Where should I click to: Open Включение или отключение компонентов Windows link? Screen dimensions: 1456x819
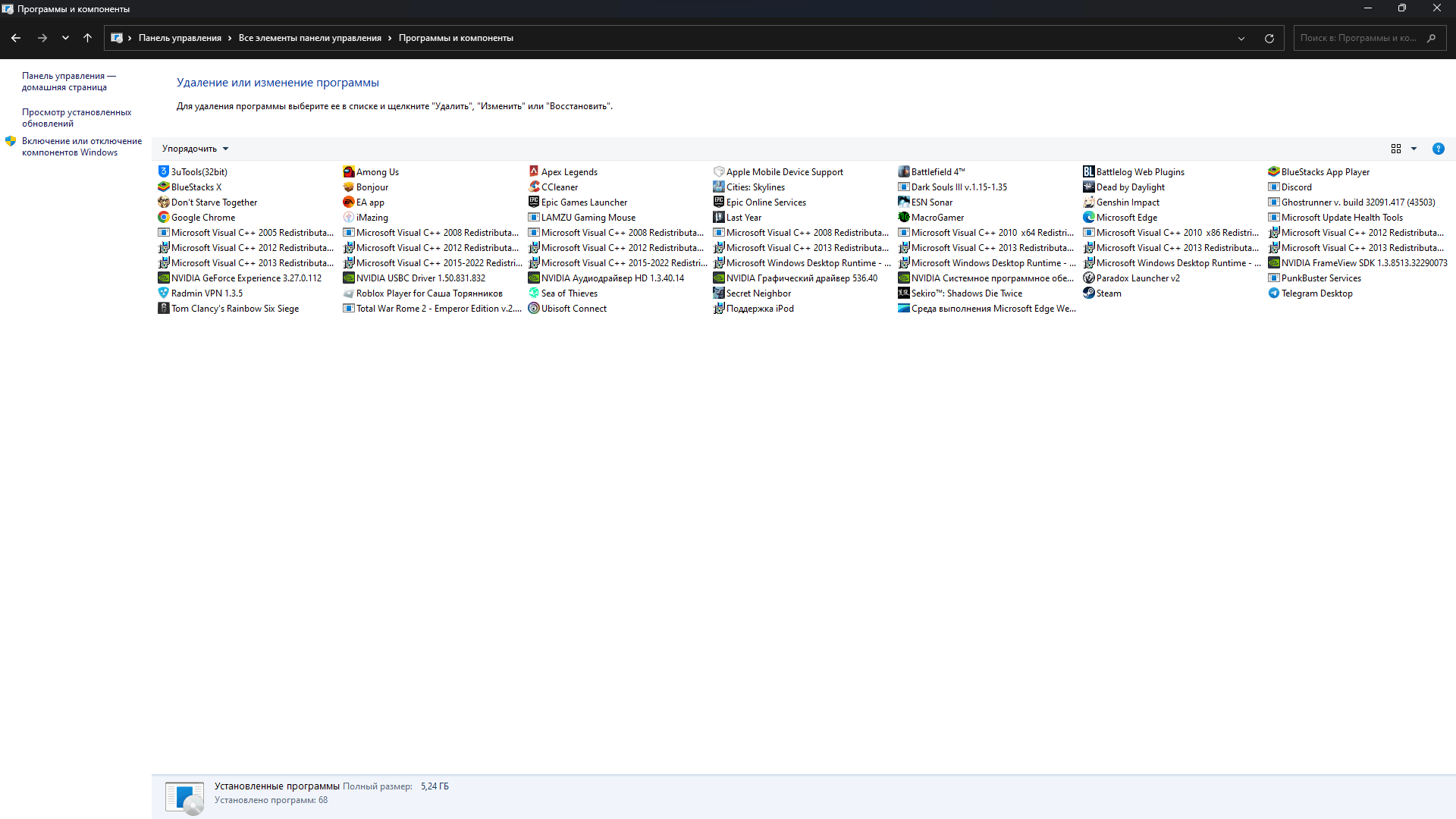pos(82,146)
